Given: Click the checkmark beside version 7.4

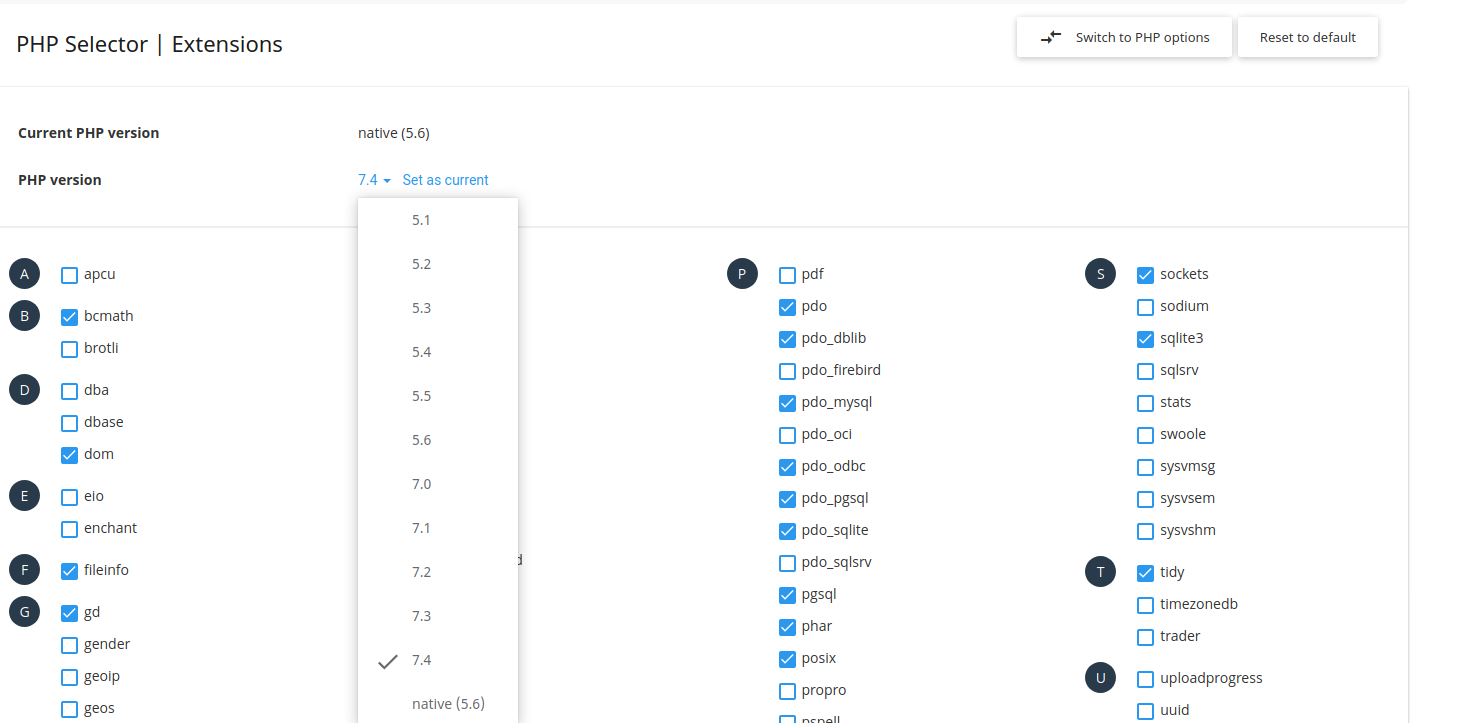Looking at the screenshot, I should [386, 660].
